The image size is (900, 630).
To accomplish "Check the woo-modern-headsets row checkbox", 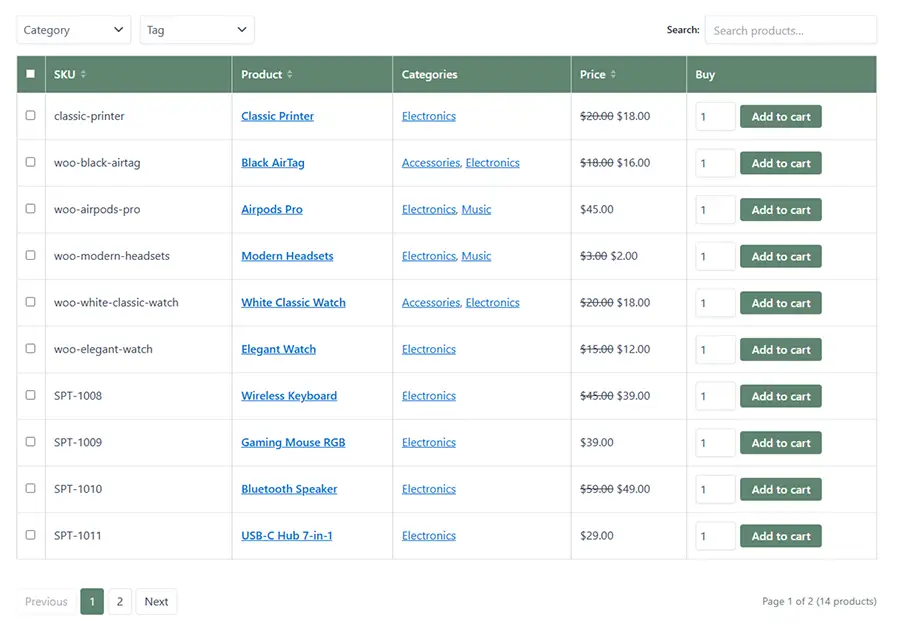I will [30, 255].
